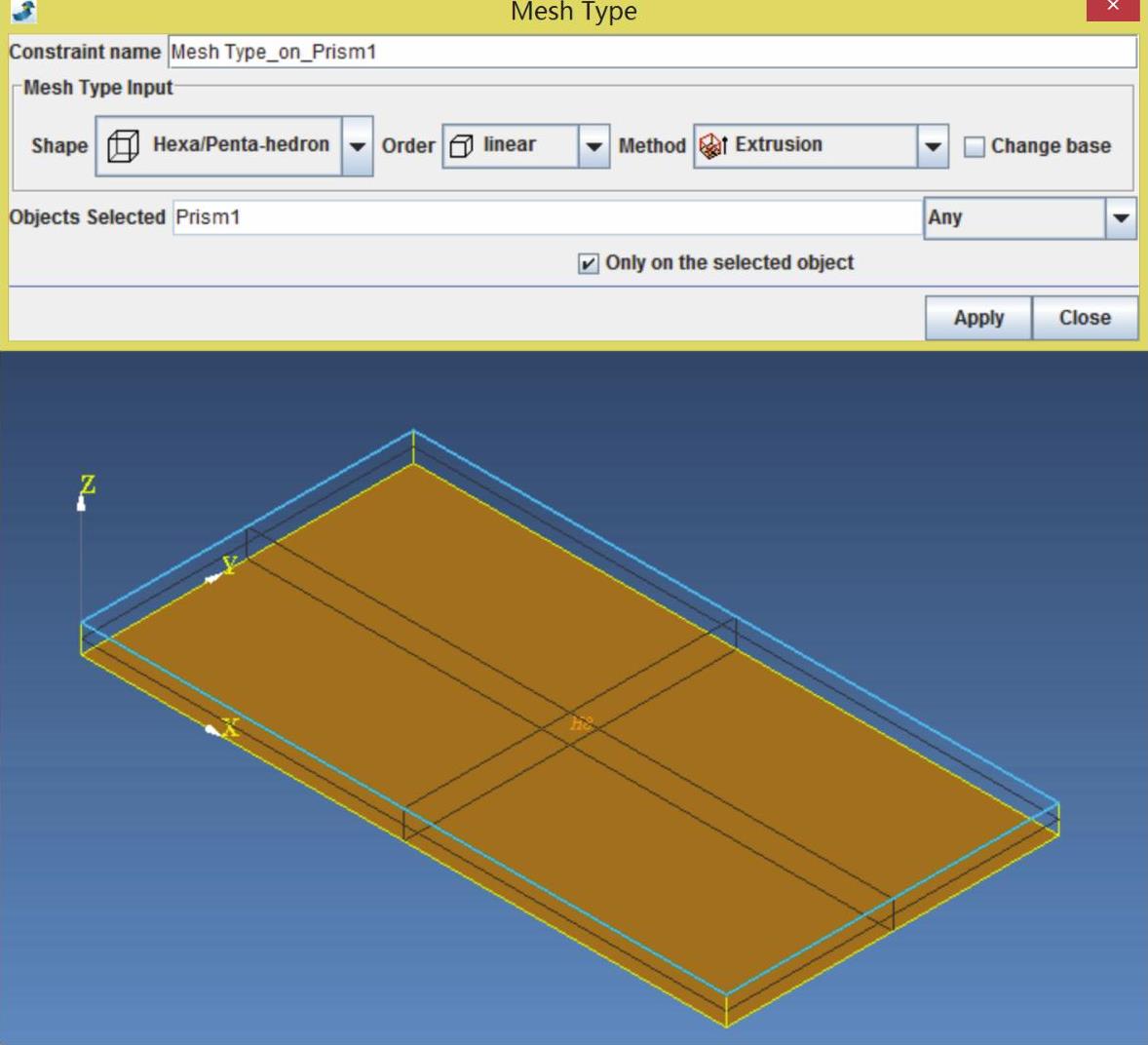Screen dimensions: 1148x1045
Task: Uncheck Only on the selected object
Action: [x=588, y=263]
